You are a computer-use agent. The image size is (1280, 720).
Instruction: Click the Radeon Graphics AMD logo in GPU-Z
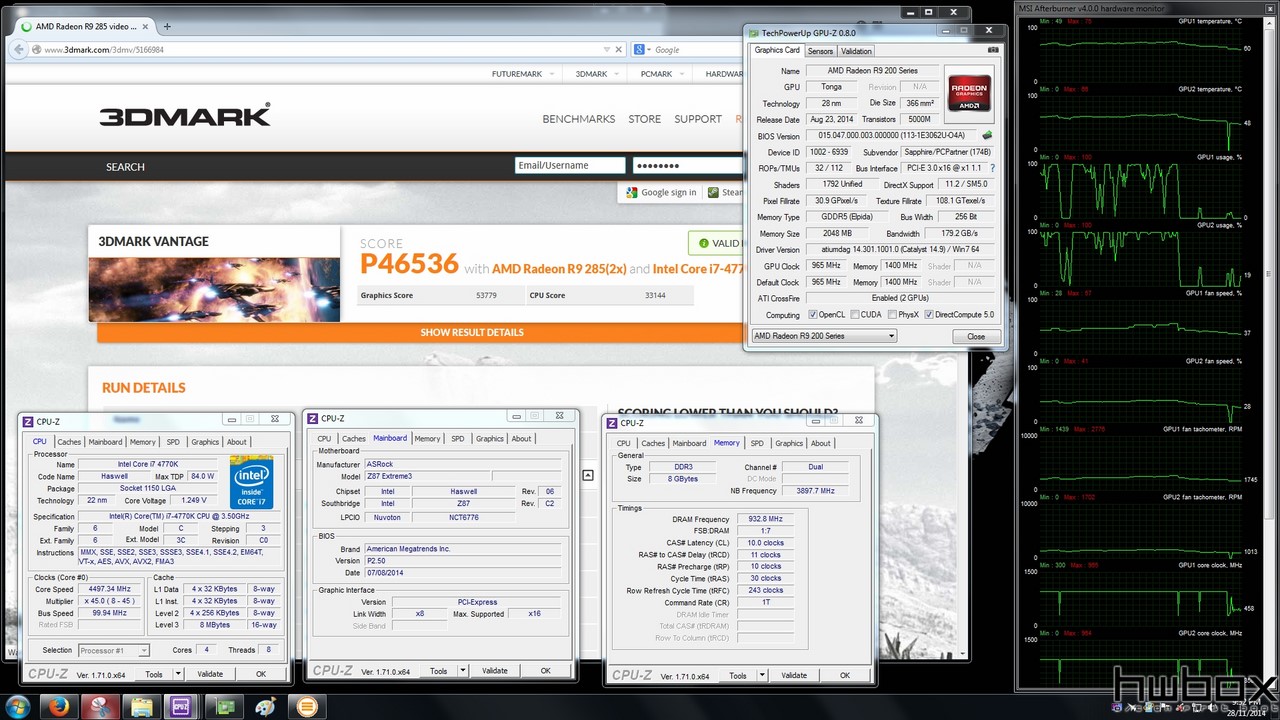click(x=969, y=93)
